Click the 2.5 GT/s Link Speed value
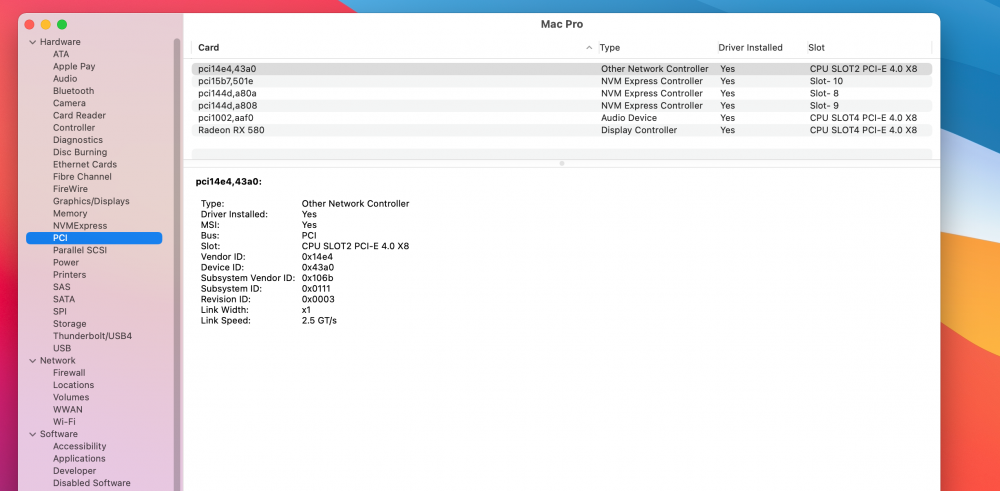This screenshot has height=491, width=1000. 319,321
